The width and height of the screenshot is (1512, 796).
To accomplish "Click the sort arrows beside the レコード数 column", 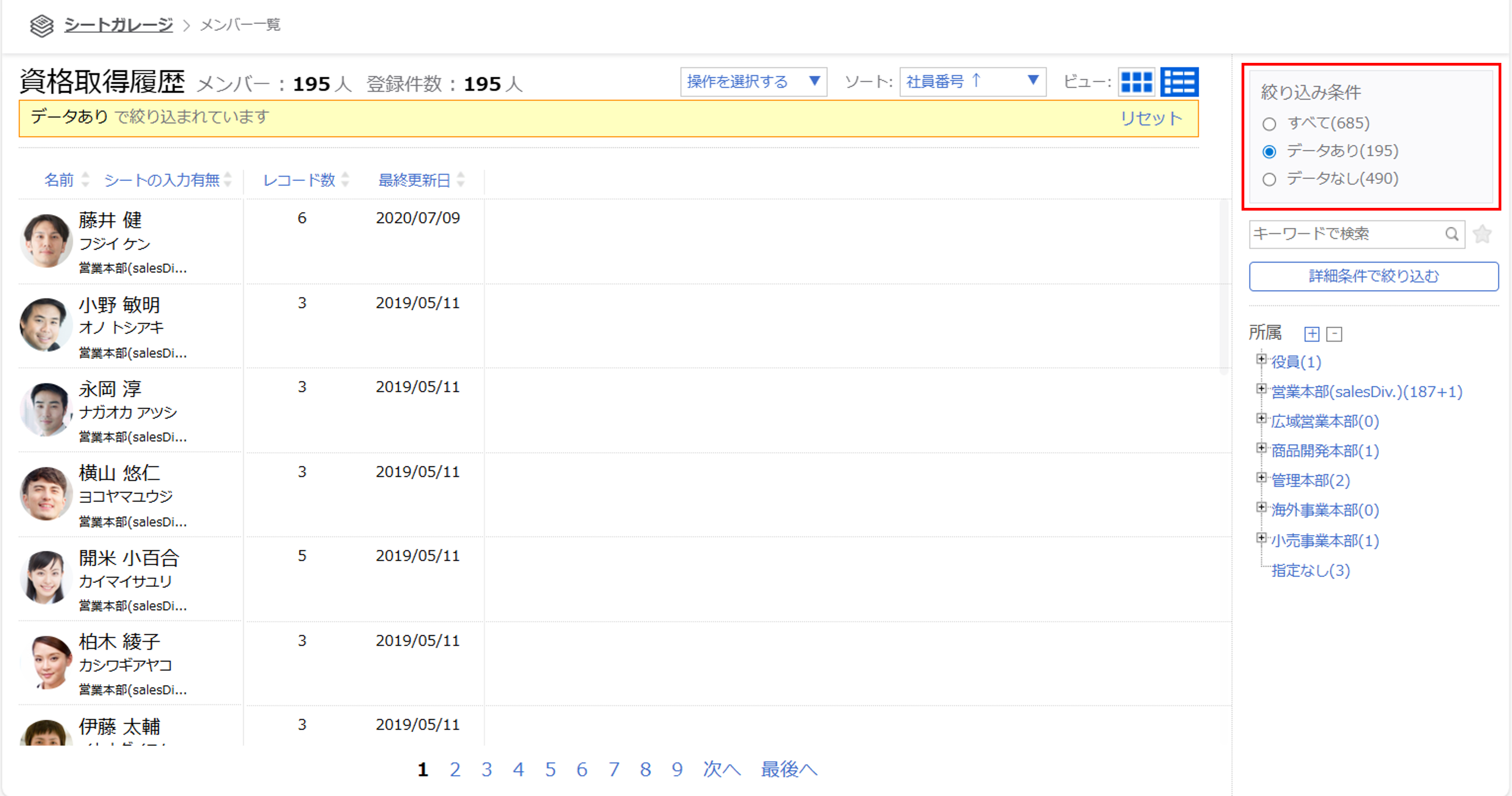I will 345,180.
